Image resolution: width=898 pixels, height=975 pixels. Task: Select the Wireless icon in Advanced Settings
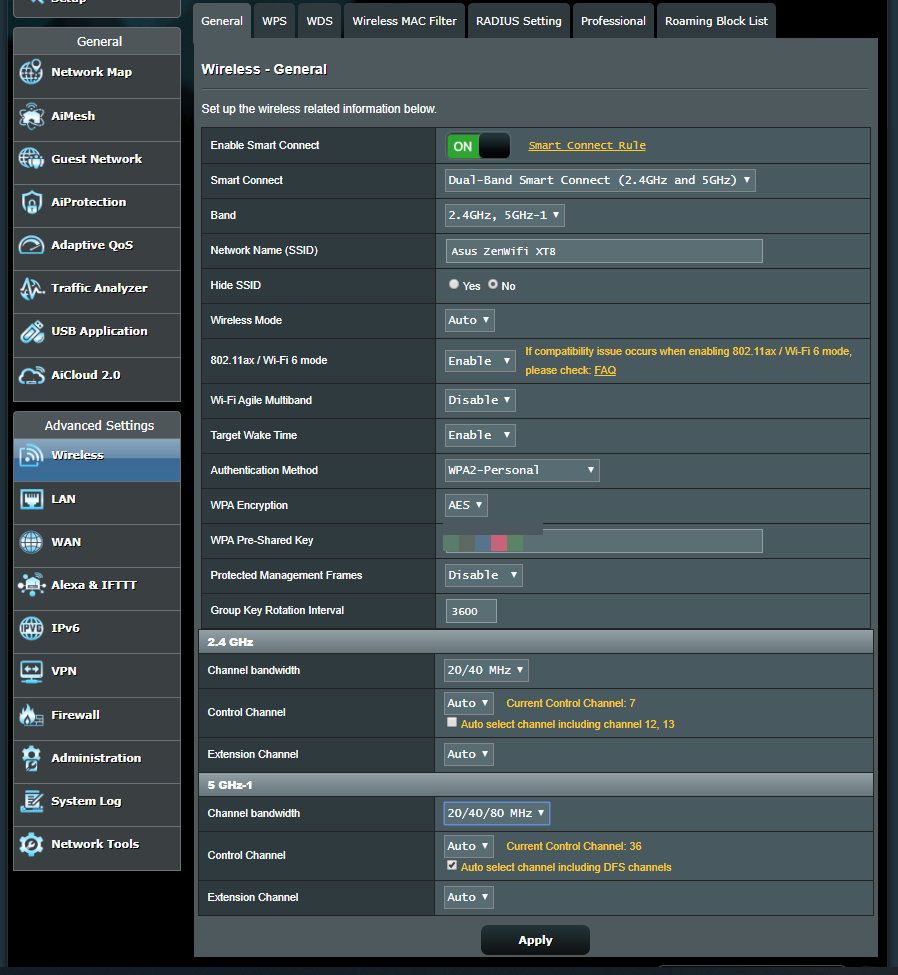31,455
